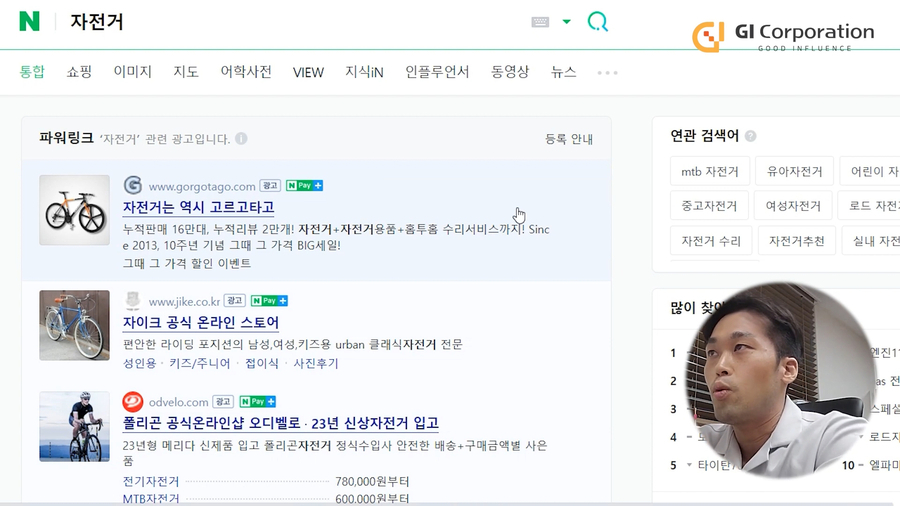
Task: Click the N Pay badge beside gorgotago
Action: click(304, 185)
